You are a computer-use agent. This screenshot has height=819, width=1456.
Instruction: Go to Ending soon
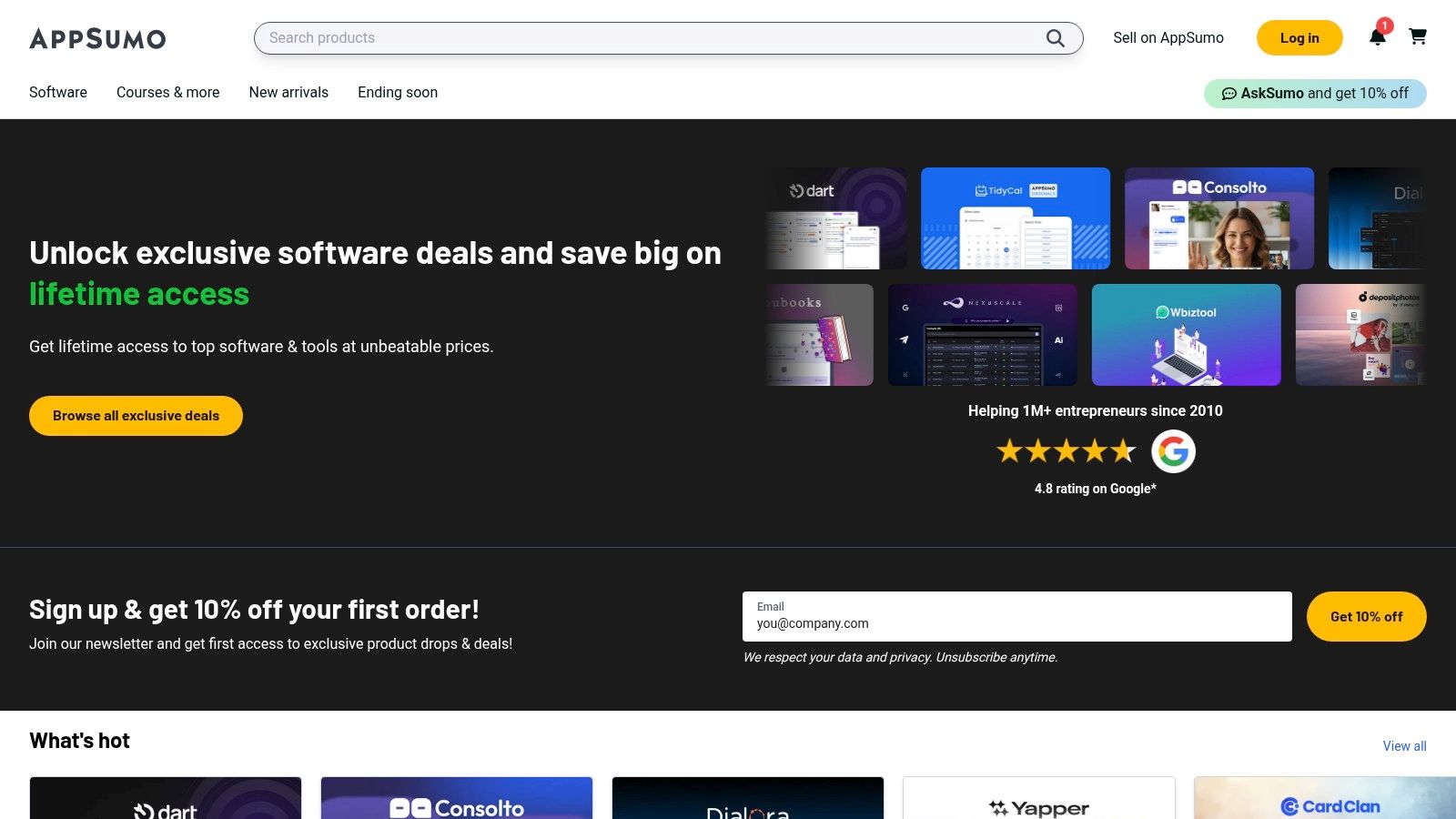398,92
